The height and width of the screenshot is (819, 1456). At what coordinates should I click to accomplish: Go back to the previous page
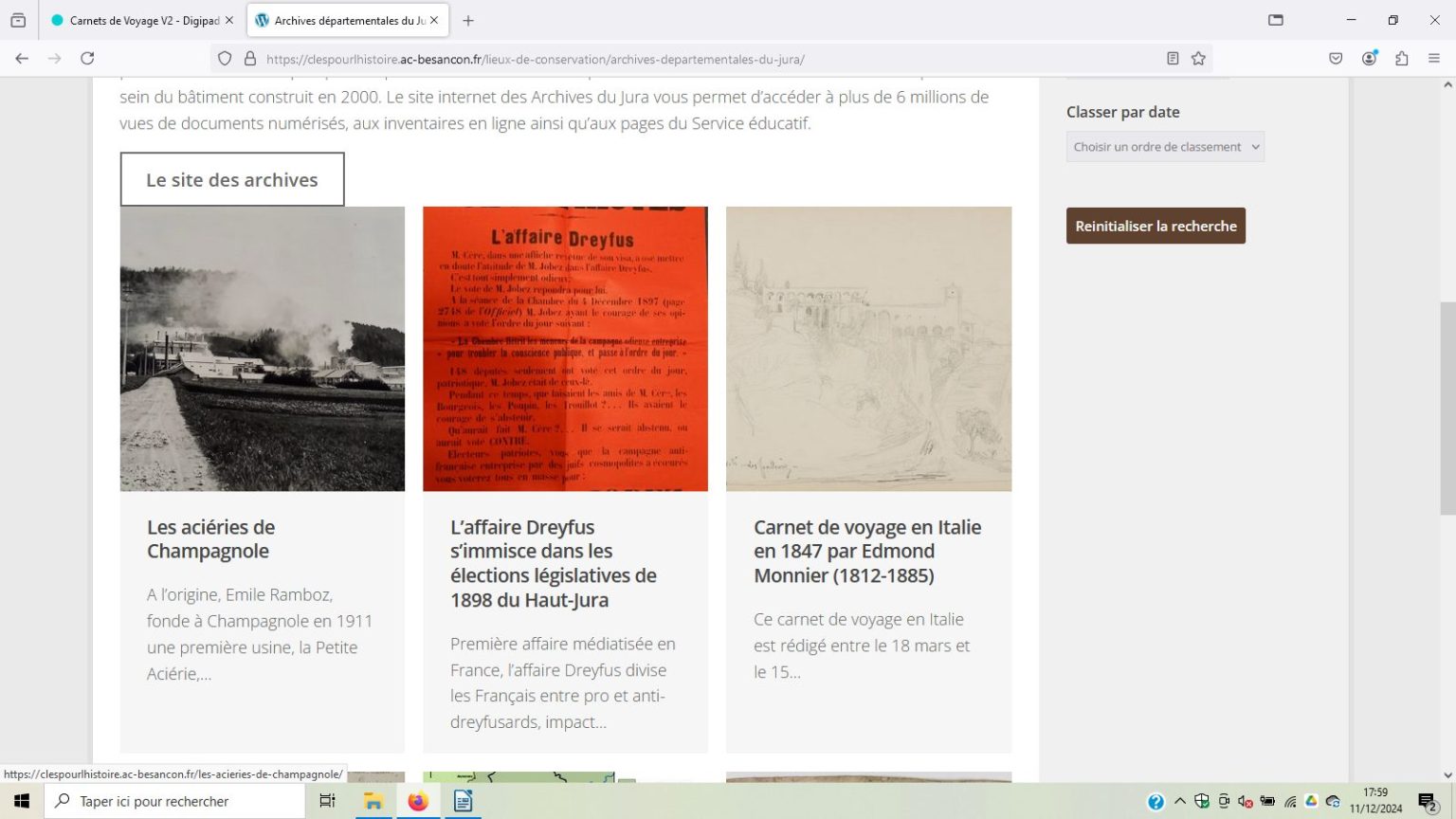[22, 59]
